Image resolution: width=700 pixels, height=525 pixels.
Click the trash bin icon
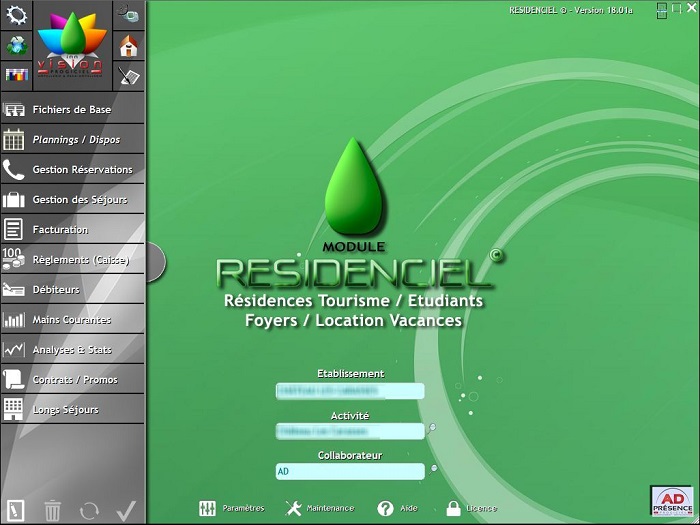click(x=53, y=510)
